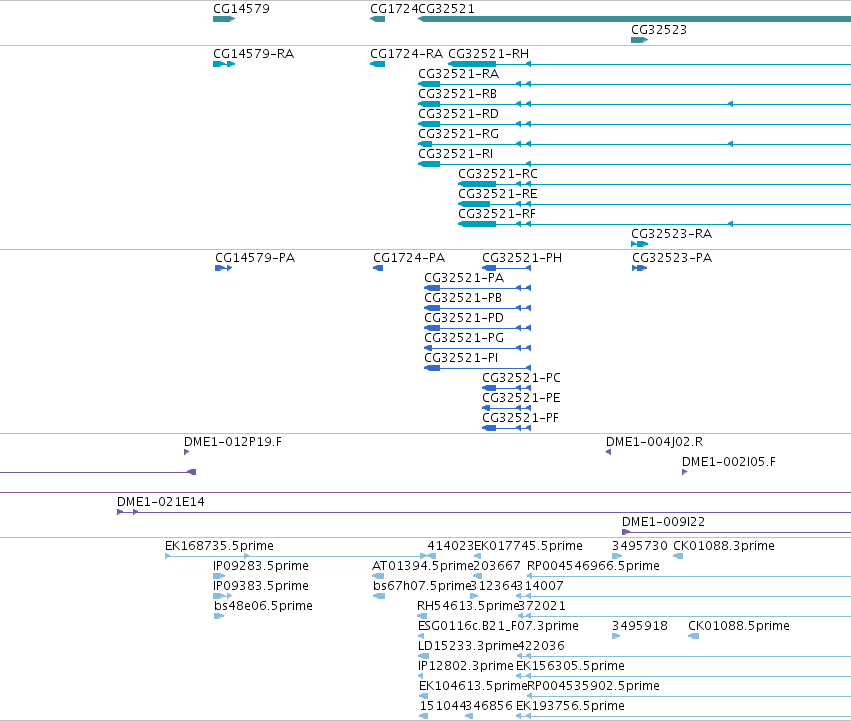Viewport: 851px width, 721px height.
Task: Click the IP09283.5prime EST glyph
Action: (219, 576)
